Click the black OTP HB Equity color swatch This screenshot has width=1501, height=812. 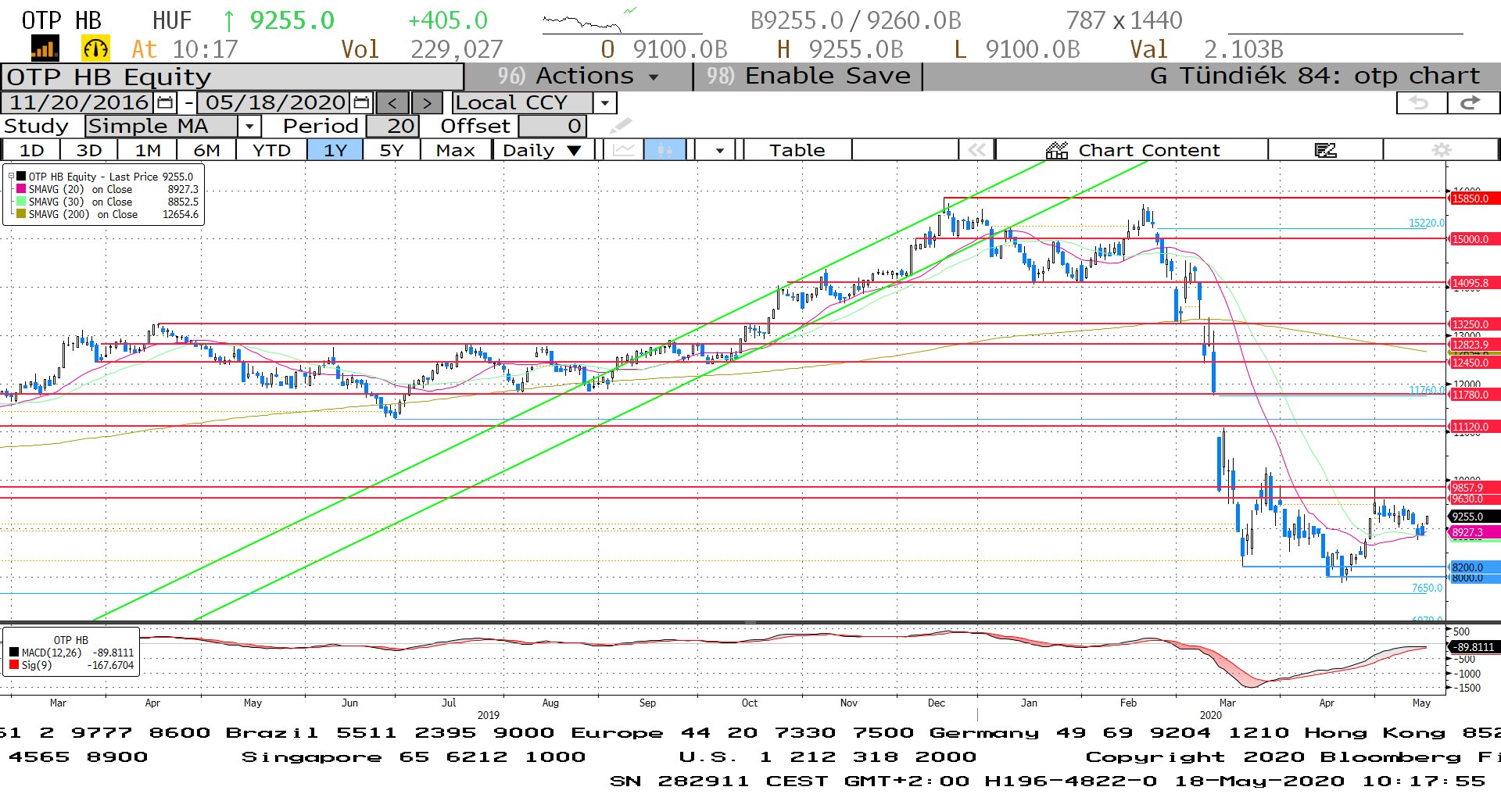tap(22, 177)
